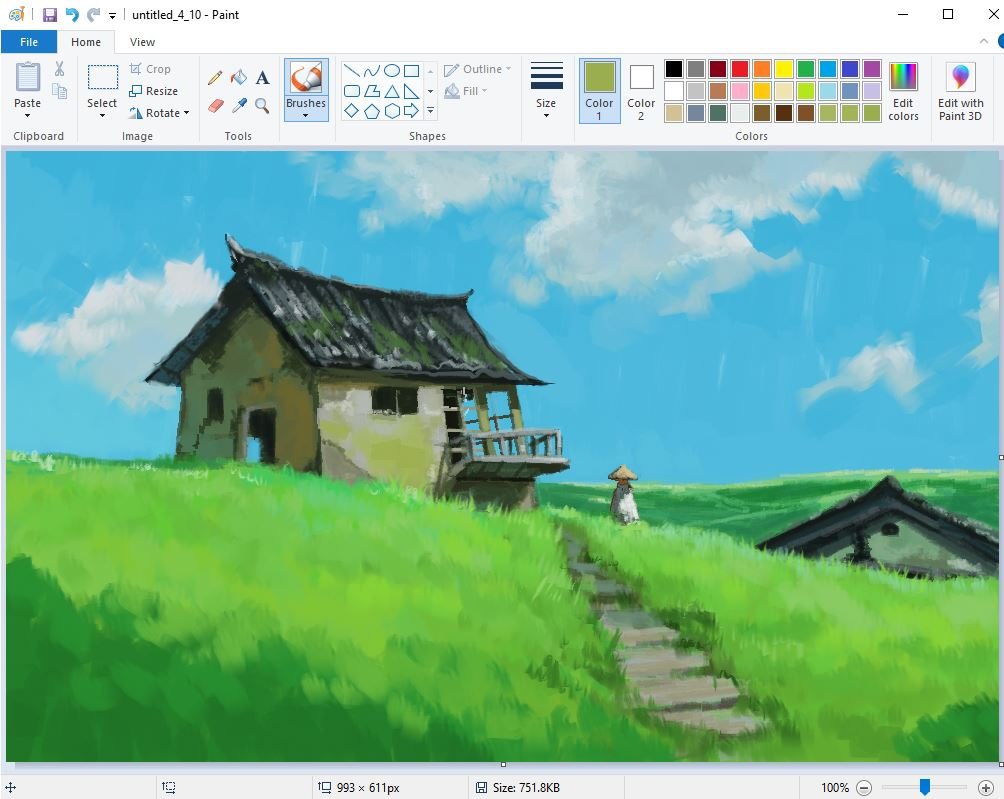This screenshot has height=799, width=1004.
Task: Pick the pink color swatch
Action: (x=740, y=91)
